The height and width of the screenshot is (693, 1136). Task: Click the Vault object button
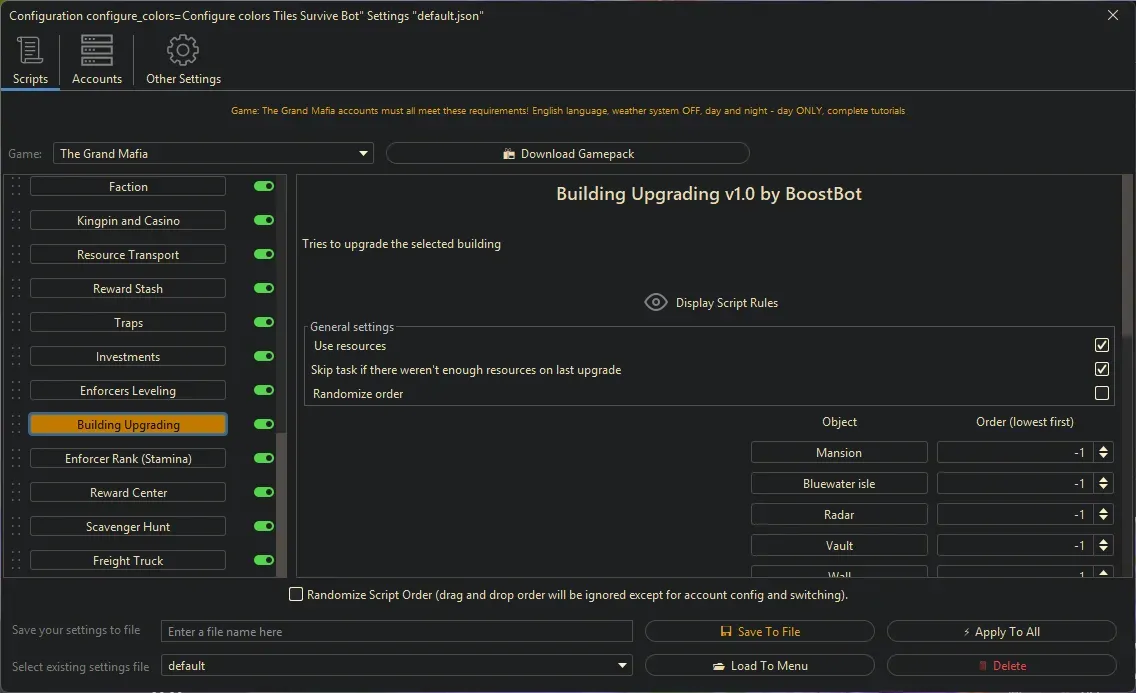tap(839, 546)
